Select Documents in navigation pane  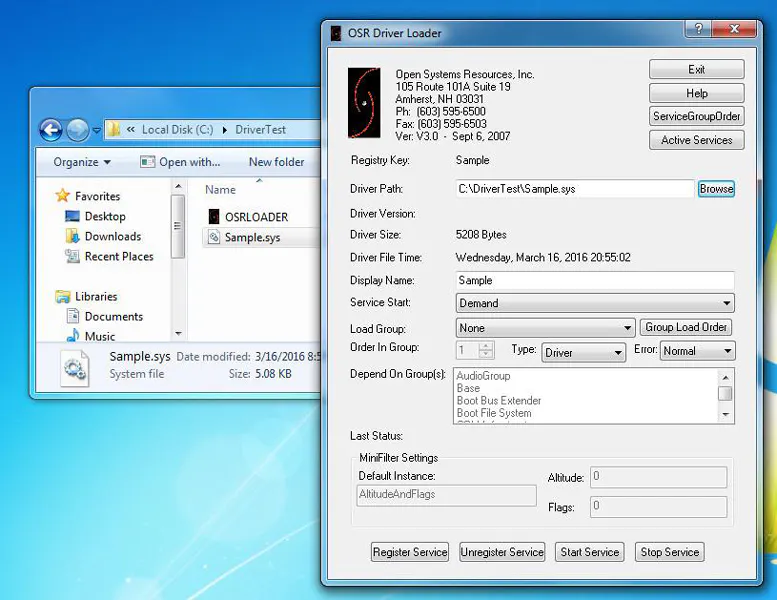[113, 316]
